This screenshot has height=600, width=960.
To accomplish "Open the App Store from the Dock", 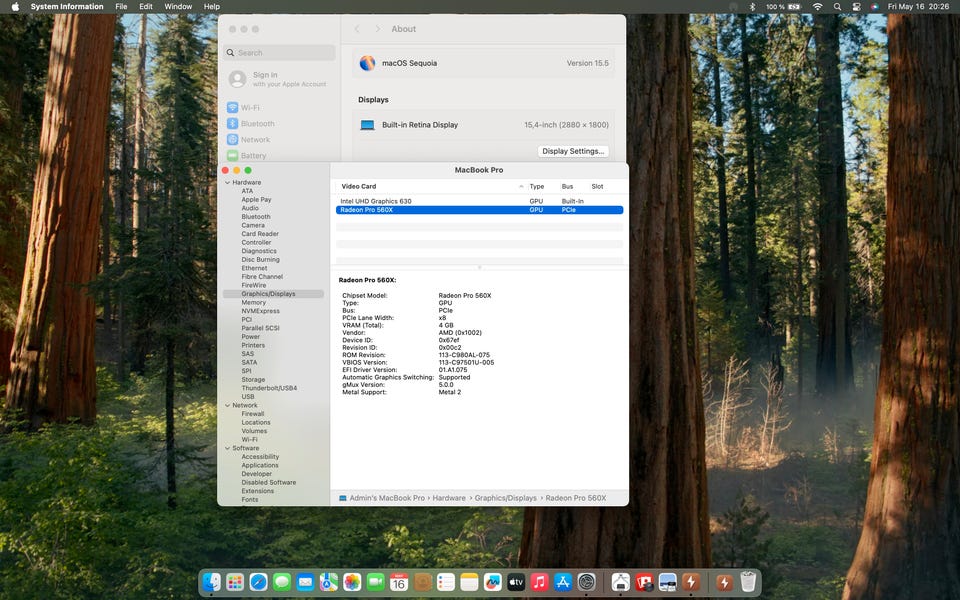I will 563,582.
